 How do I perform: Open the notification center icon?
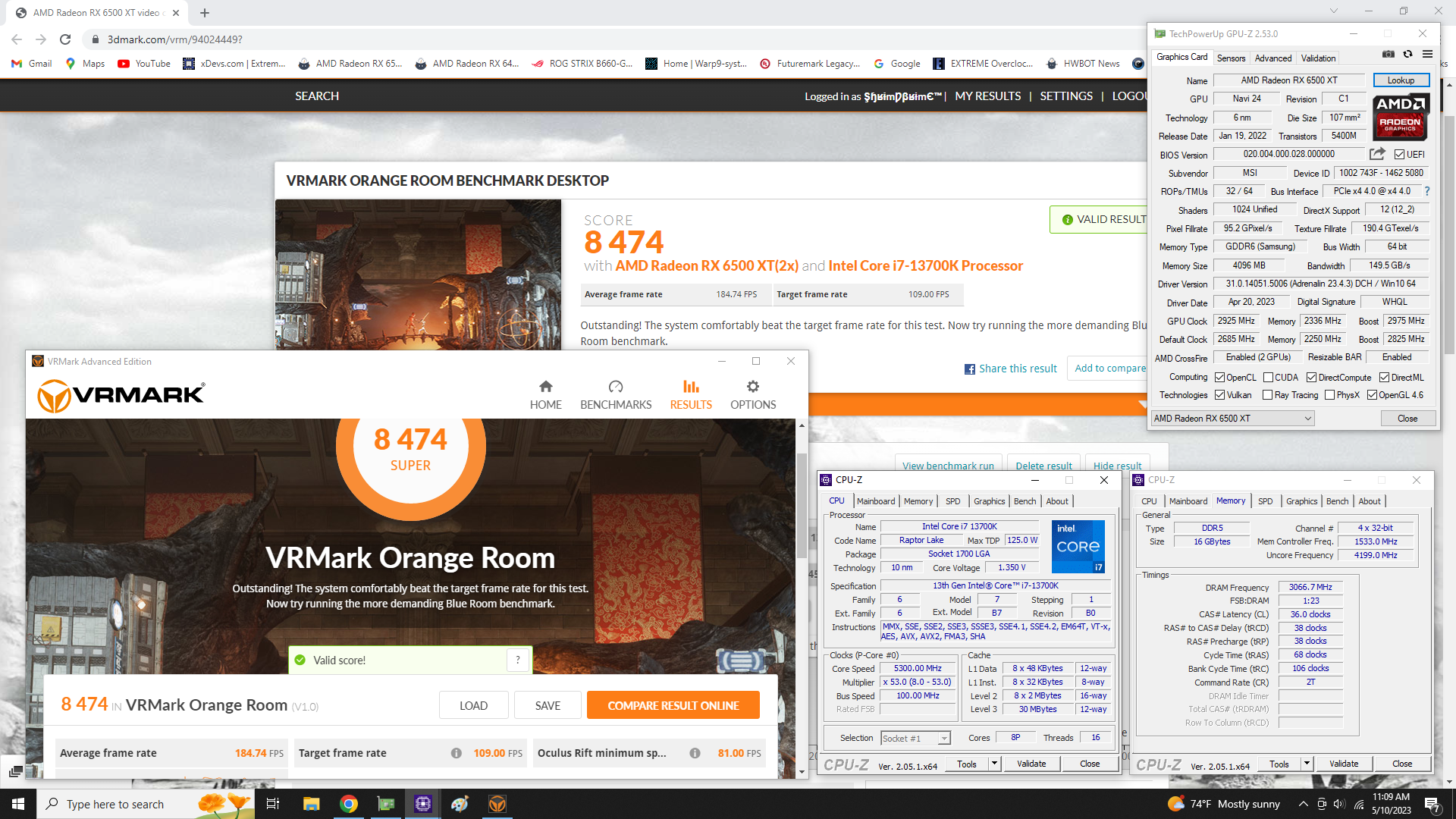1432,804
